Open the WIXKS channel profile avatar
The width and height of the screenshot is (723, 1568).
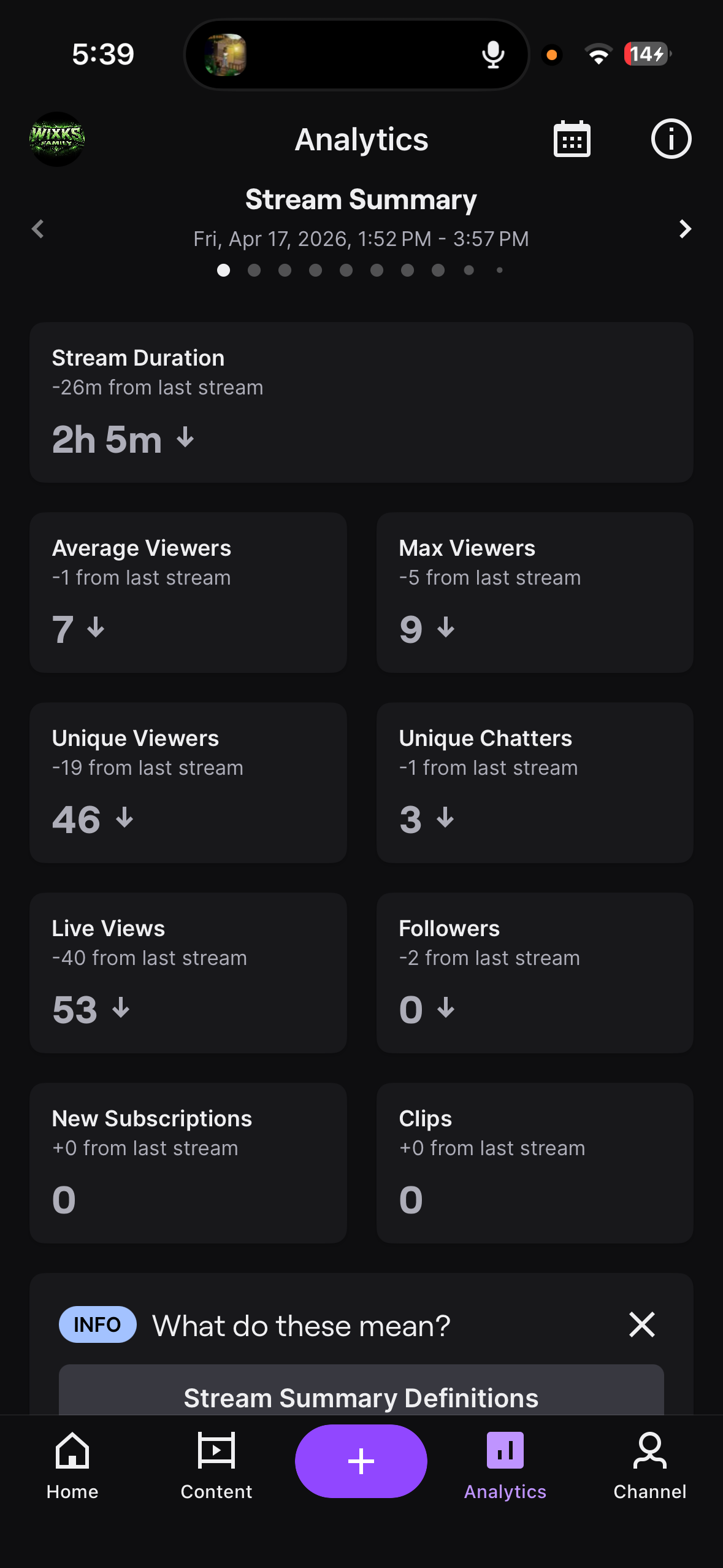click(57, 139)
